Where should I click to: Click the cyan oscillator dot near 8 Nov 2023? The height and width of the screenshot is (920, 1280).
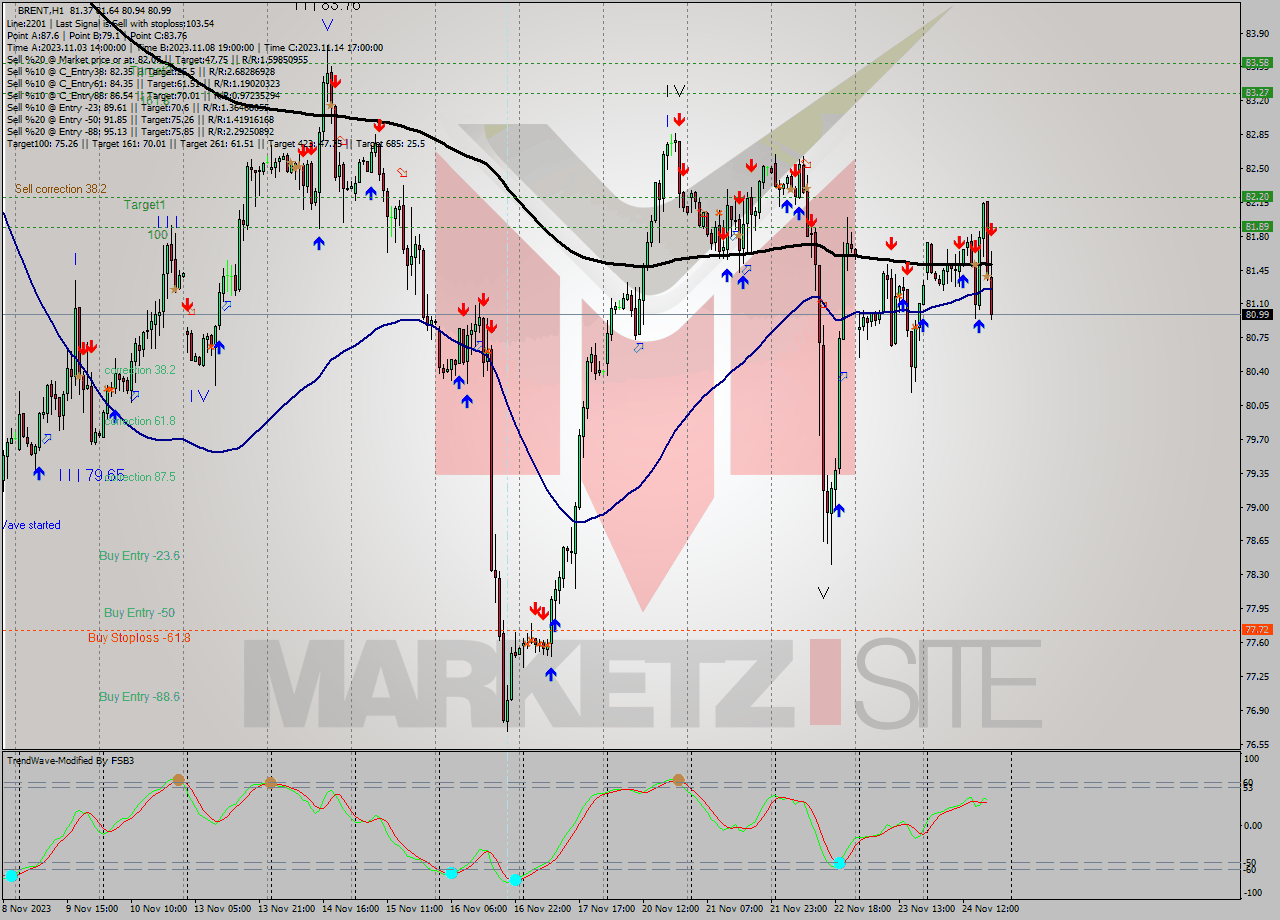click(x=11, y=875)
